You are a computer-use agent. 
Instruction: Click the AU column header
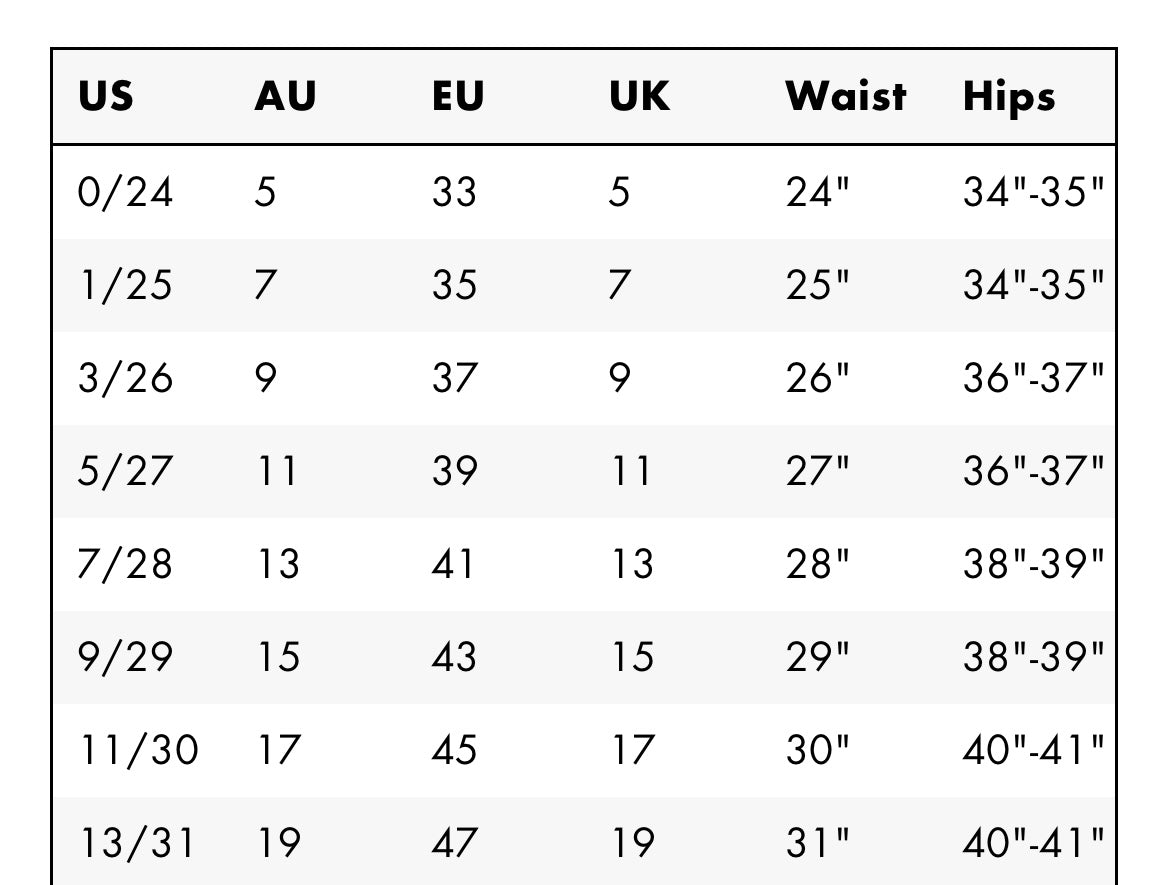[285, 97]
